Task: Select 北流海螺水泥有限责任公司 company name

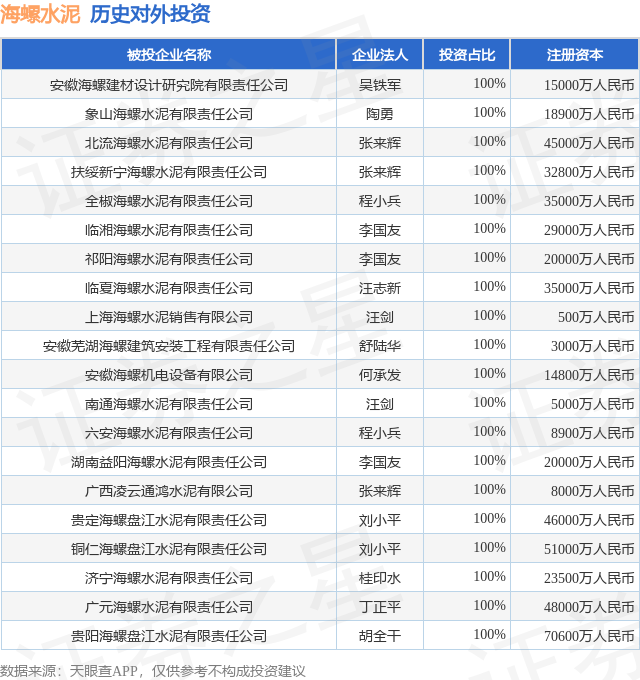Action: [x=169, y=143]
